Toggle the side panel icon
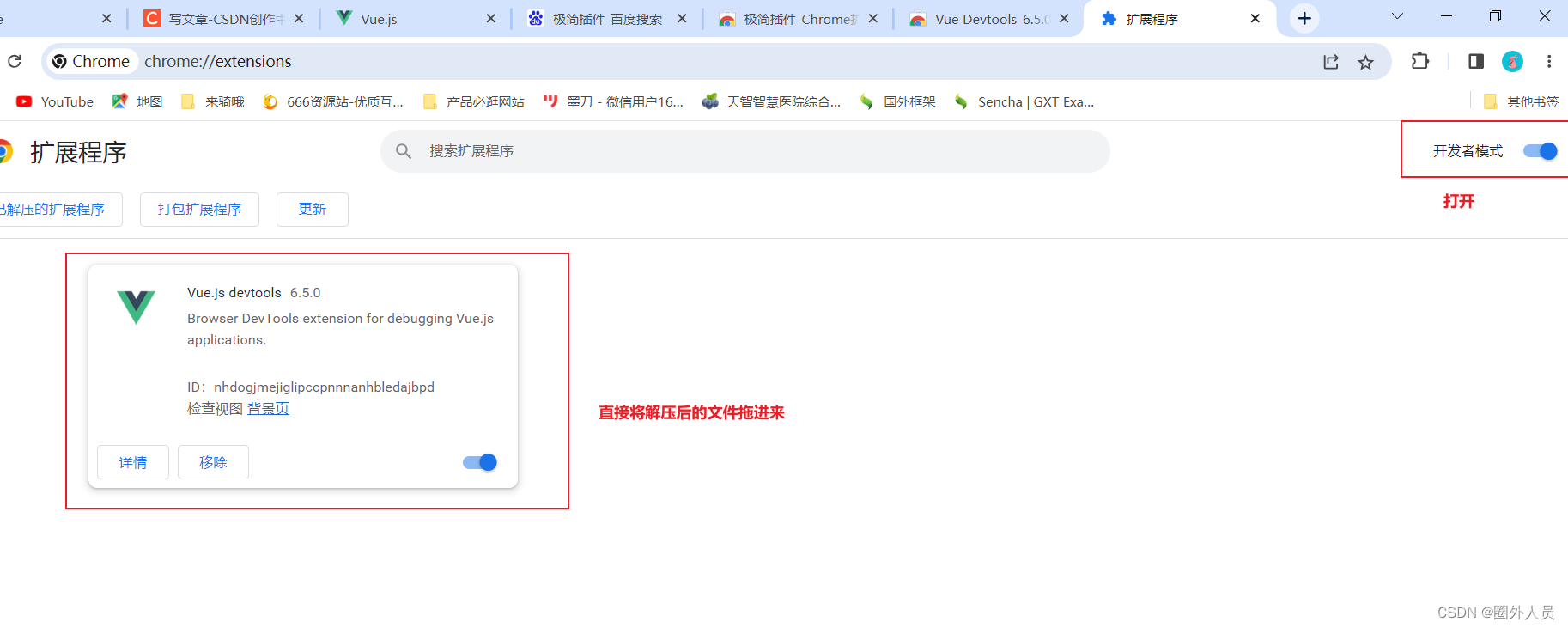 (x=1476, y=61)
